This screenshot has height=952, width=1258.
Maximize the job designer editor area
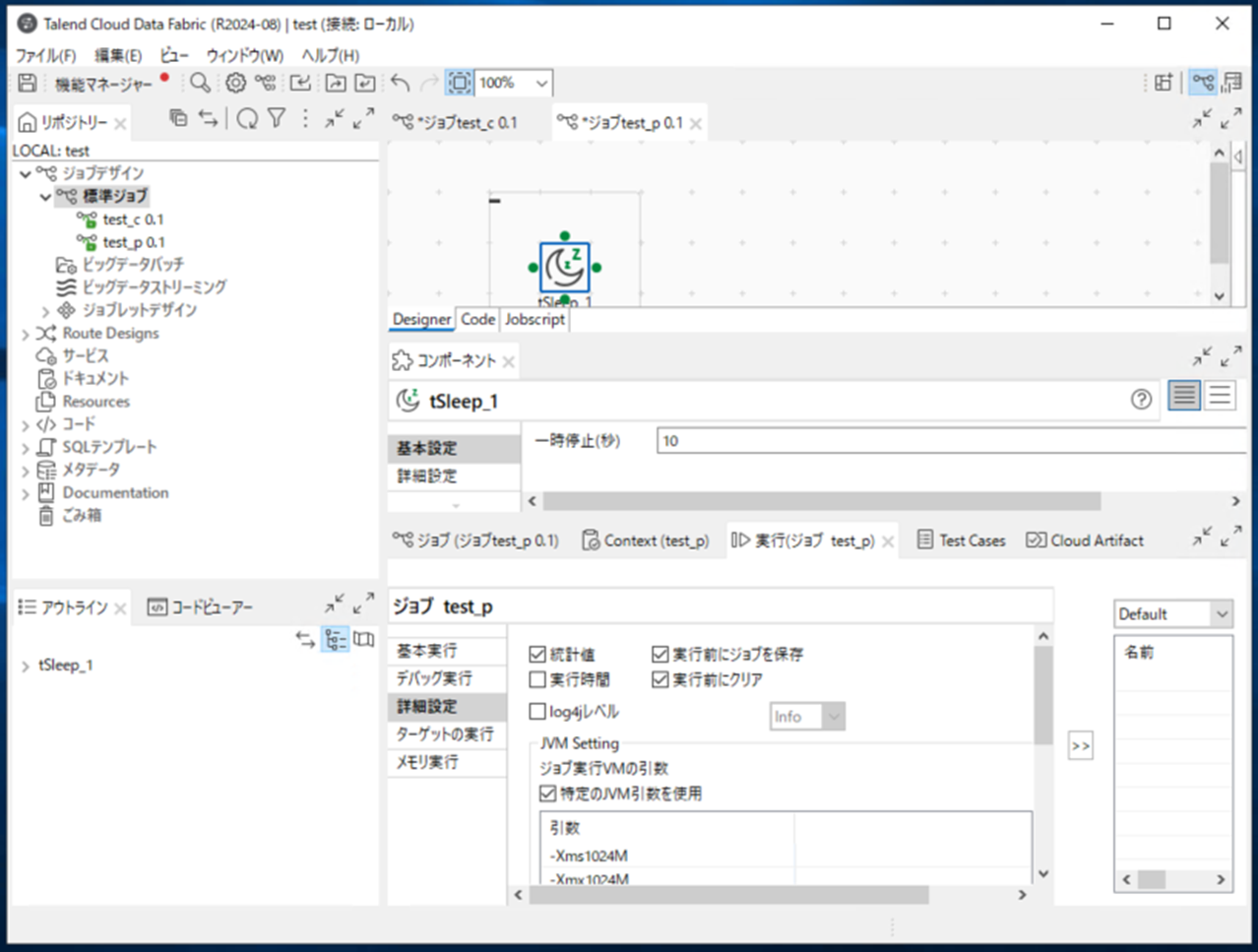point(1231,119)
